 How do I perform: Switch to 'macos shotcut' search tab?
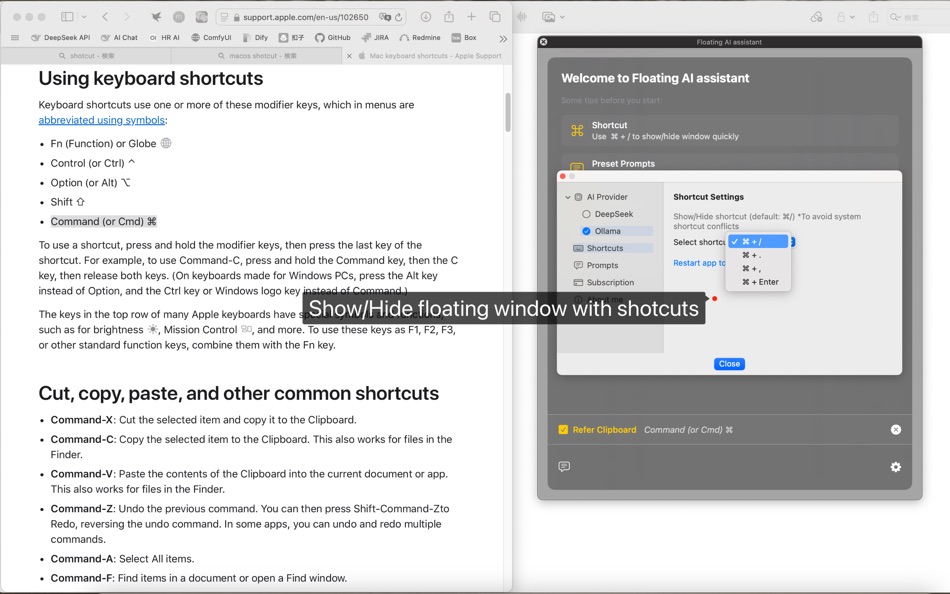(x=257, y=56)
